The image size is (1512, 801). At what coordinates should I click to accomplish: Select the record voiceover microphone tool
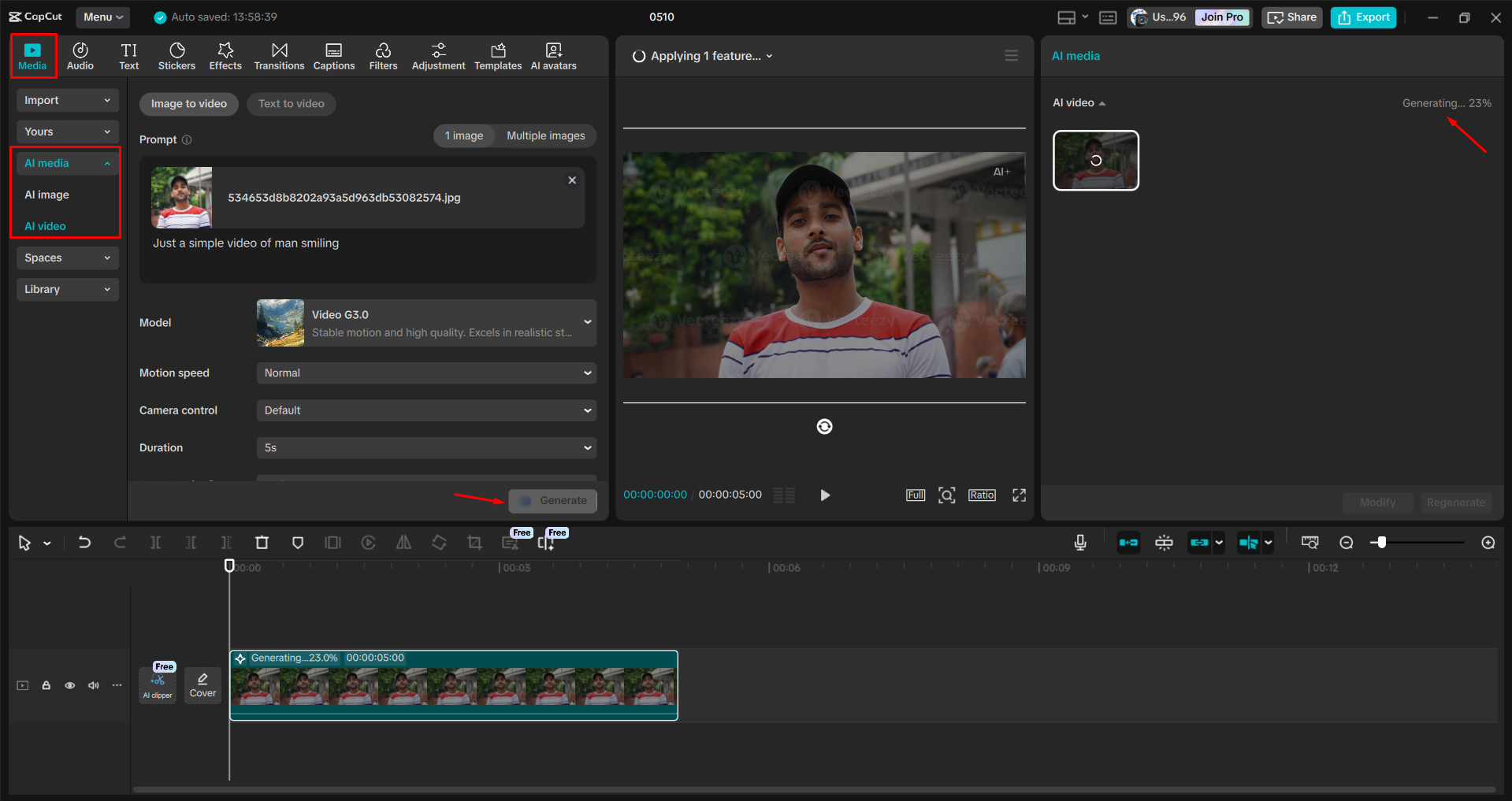coord(1079,542)
